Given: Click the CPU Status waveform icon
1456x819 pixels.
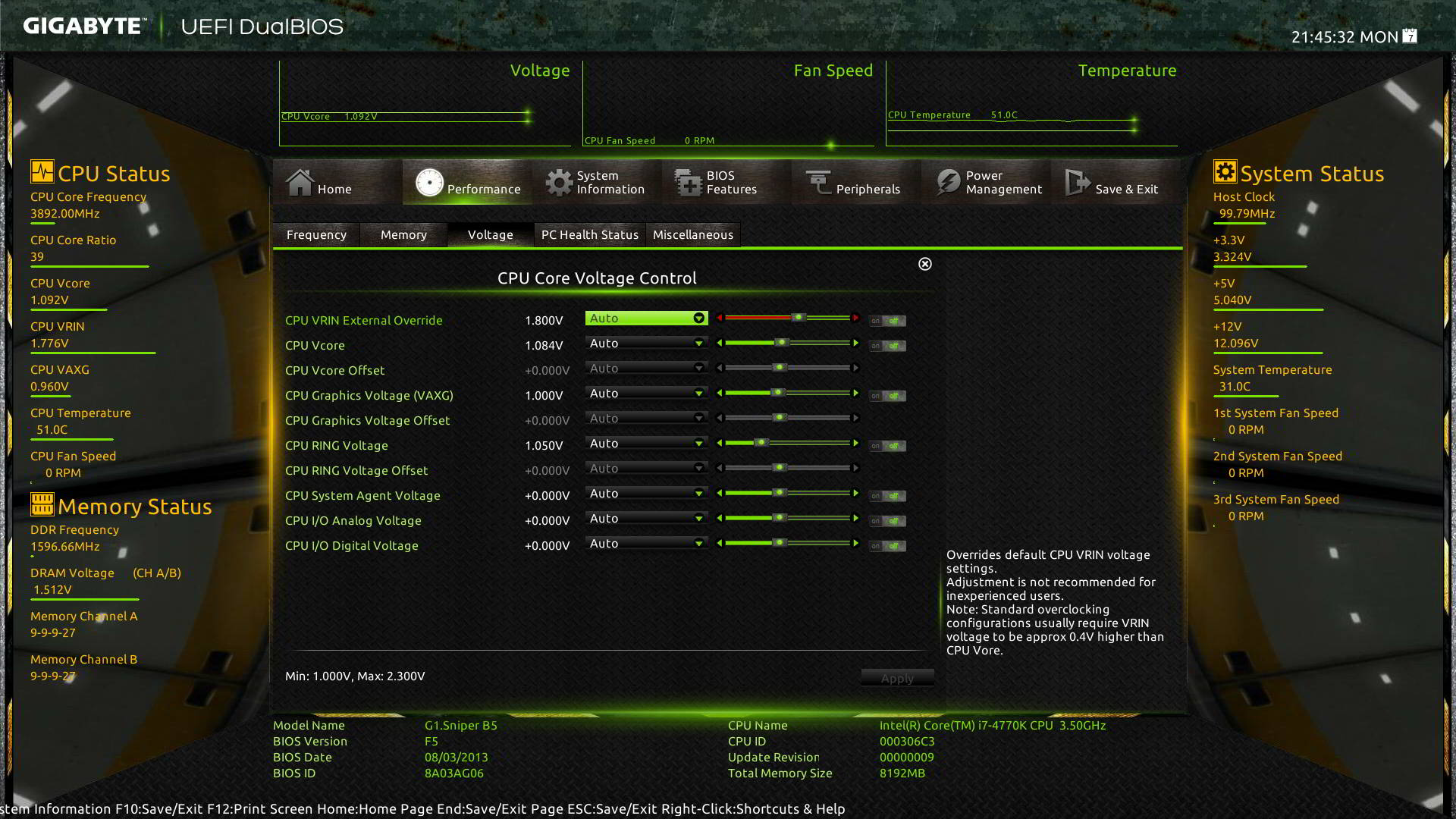Looking at the screenshot, I should pos(42,171).
